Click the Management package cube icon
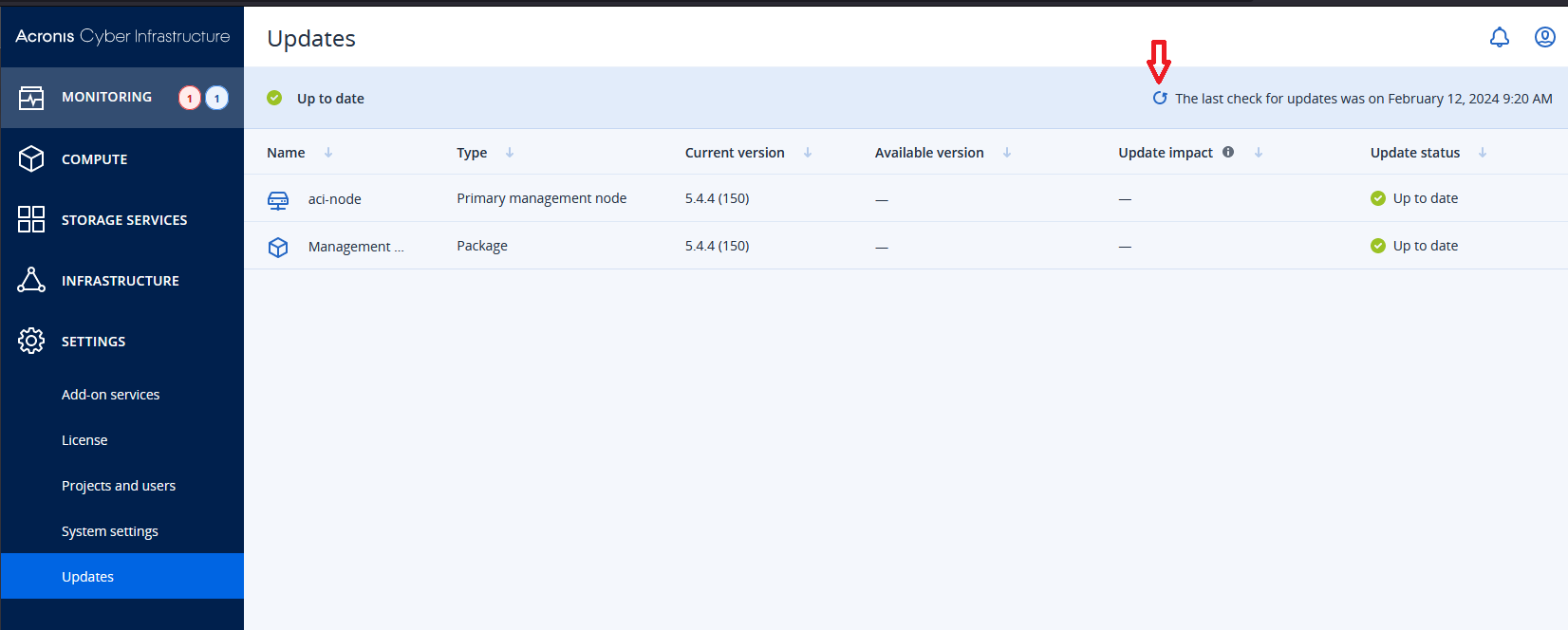Screen dimensions: 1568x630 pyautogui.click(x=278, y=247)
